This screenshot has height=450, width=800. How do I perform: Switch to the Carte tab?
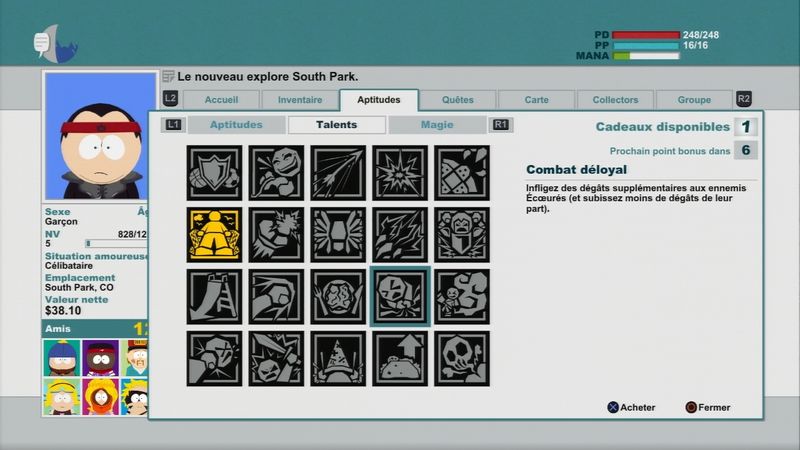(537, 100)
